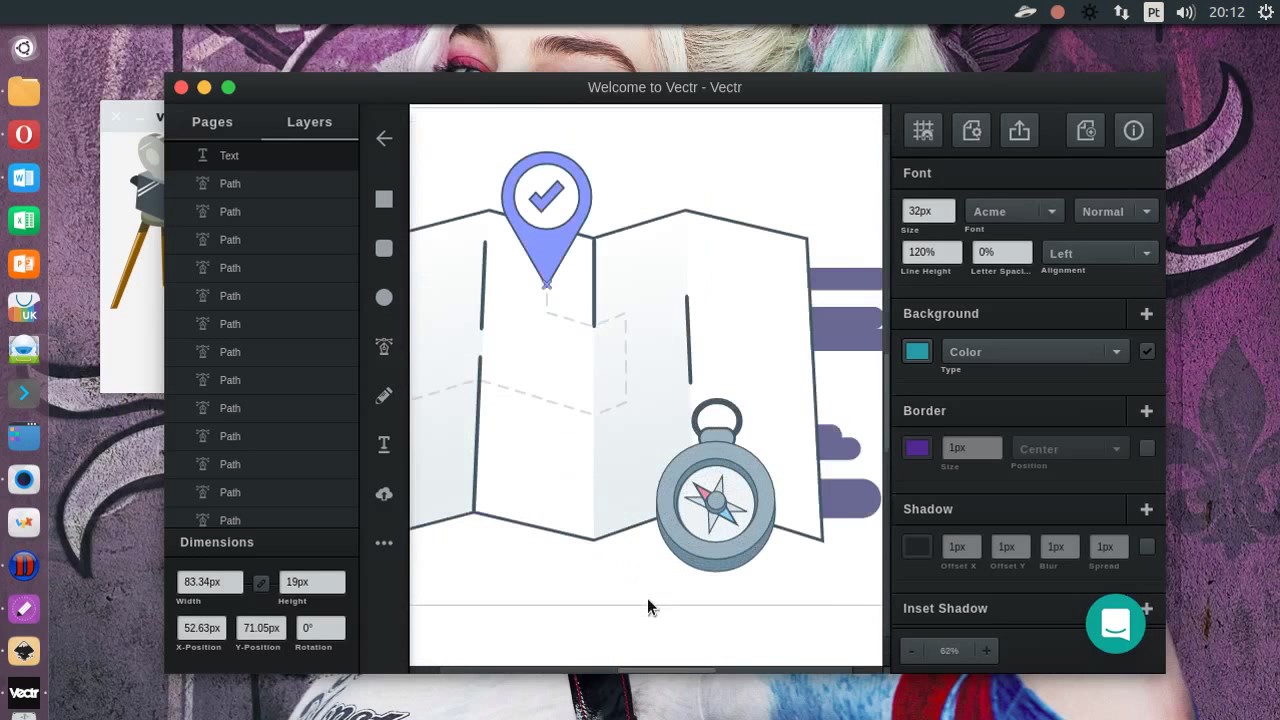
Task: Open the export panel
Action: 1019,130
